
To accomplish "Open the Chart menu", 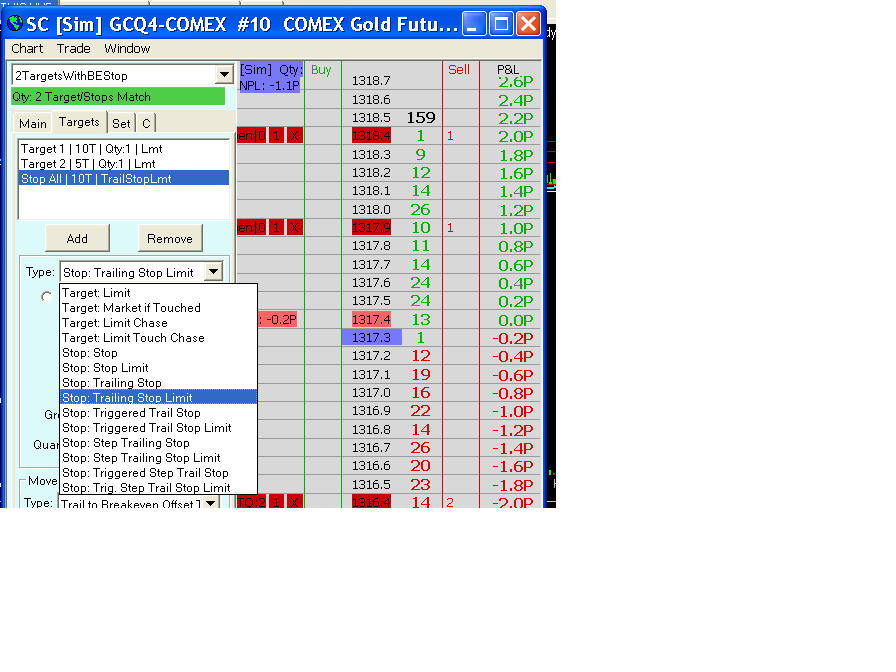I will pos(27,49).
